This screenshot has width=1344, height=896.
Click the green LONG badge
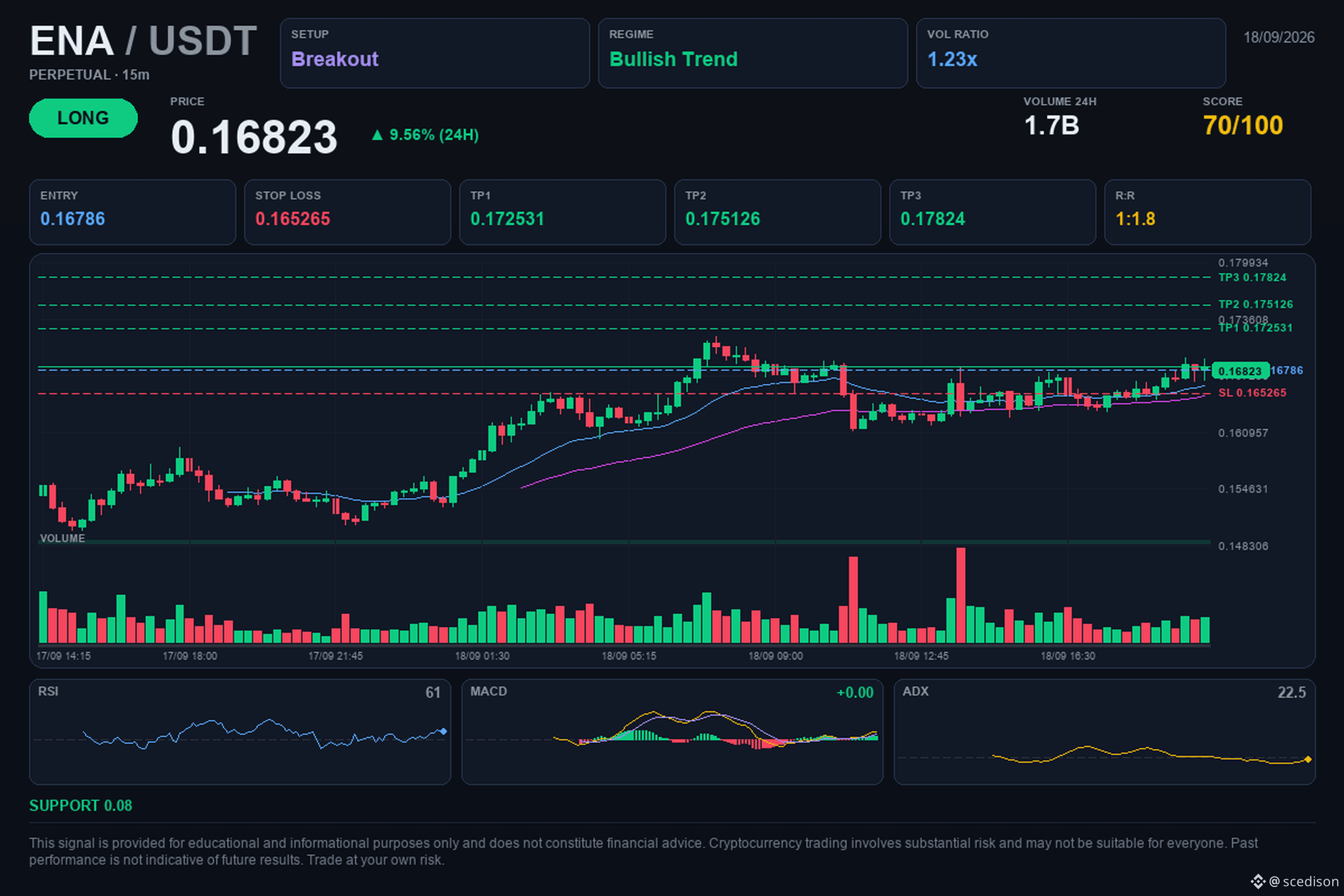point(83,118)
